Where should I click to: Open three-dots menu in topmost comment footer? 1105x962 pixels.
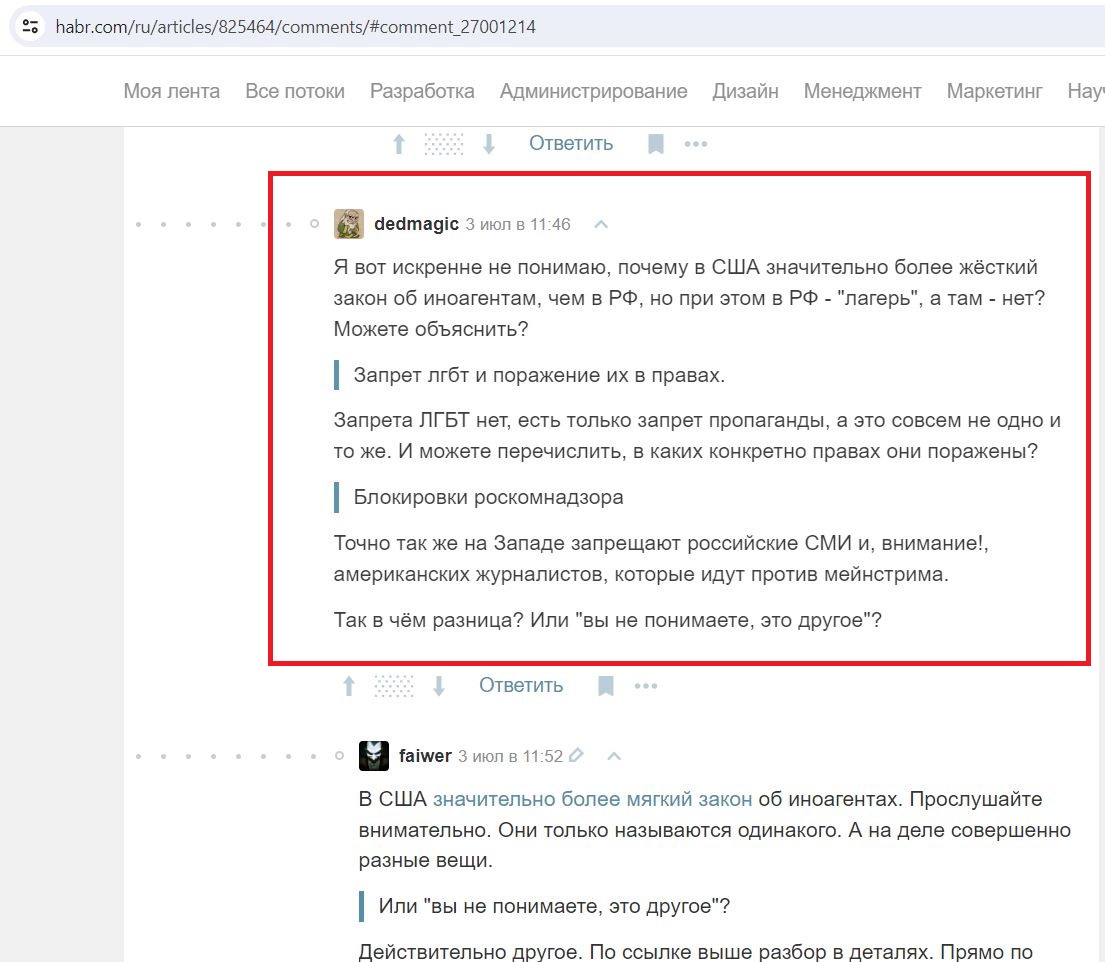[696, 144]
